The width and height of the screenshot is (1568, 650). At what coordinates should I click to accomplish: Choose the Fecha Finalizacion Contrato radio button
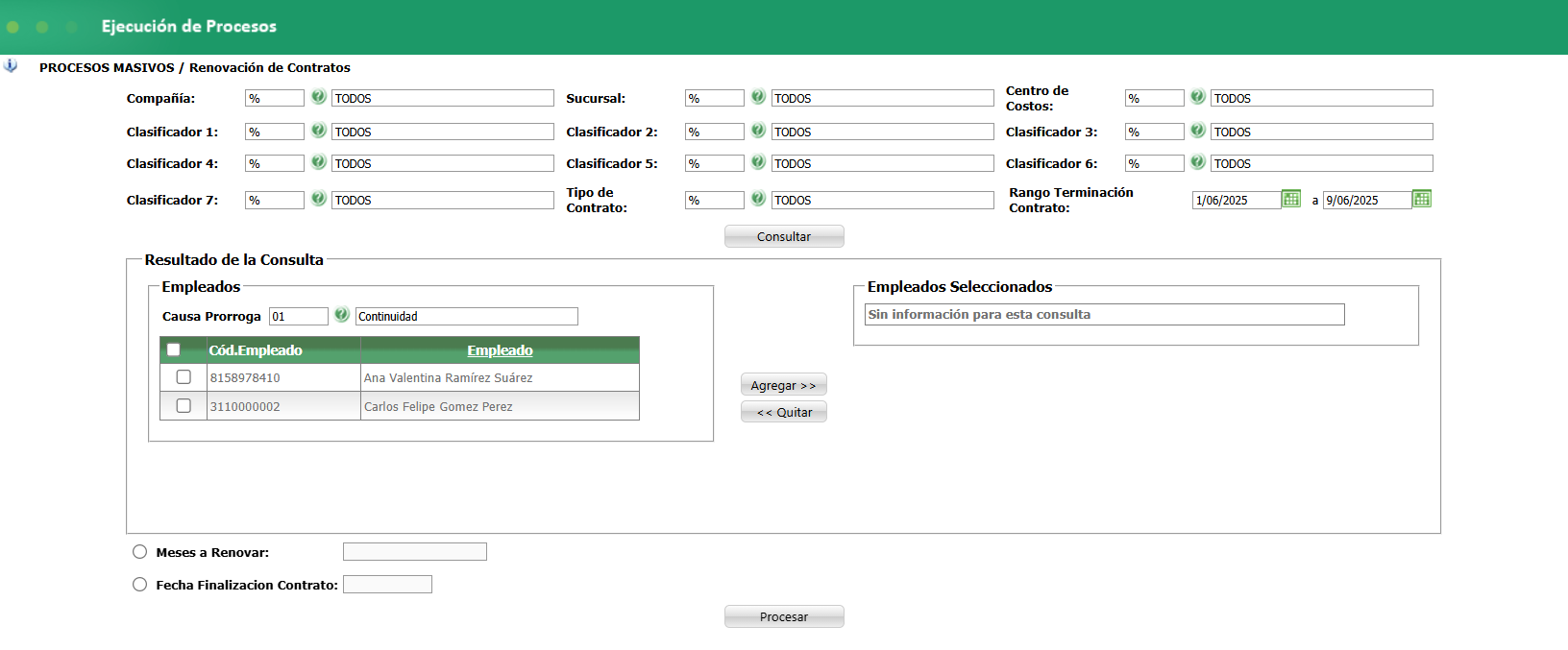pyautogui.click(x=140, y=585)
